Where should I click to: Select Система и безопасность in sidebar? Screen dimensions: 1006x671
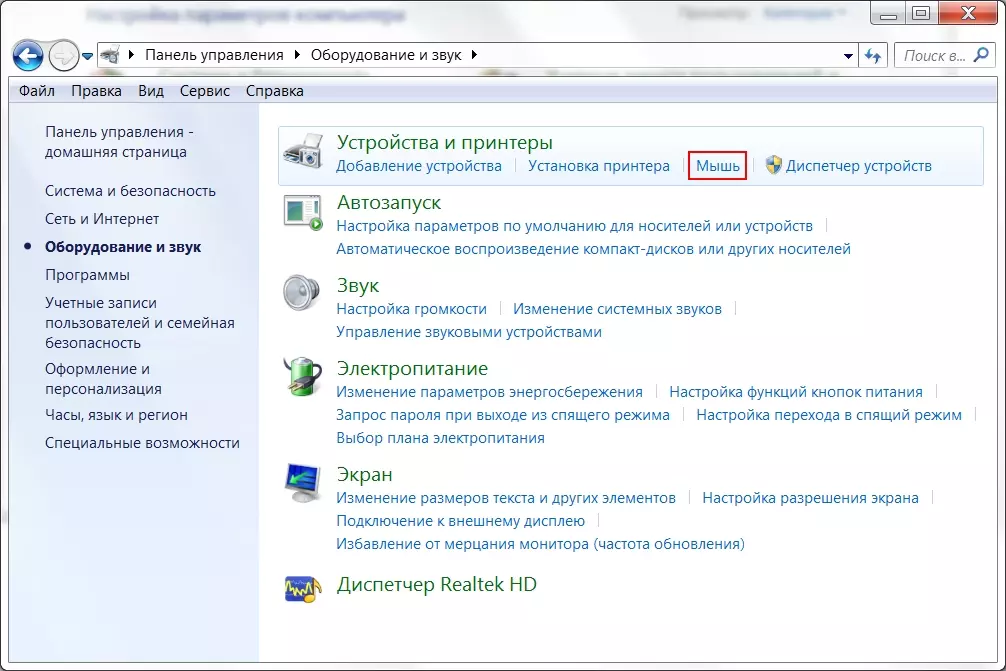pyautogui.click(x=130, y=191)
